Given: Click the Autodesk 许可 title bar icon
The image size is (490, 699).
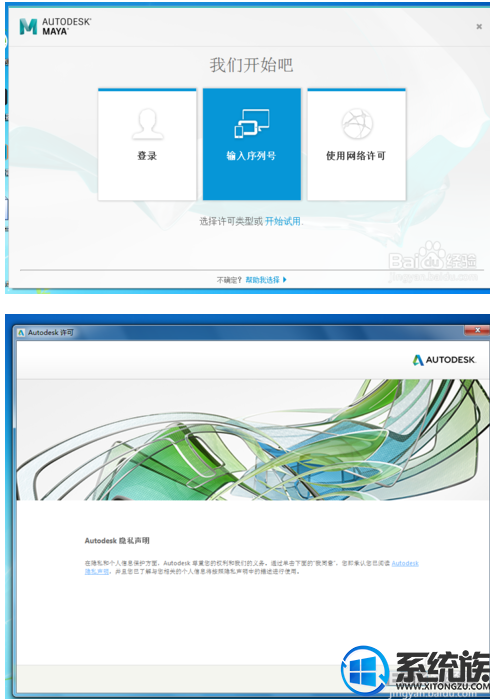Looking at the screenshot, I should pyautogui.click(x=21, y=333).
